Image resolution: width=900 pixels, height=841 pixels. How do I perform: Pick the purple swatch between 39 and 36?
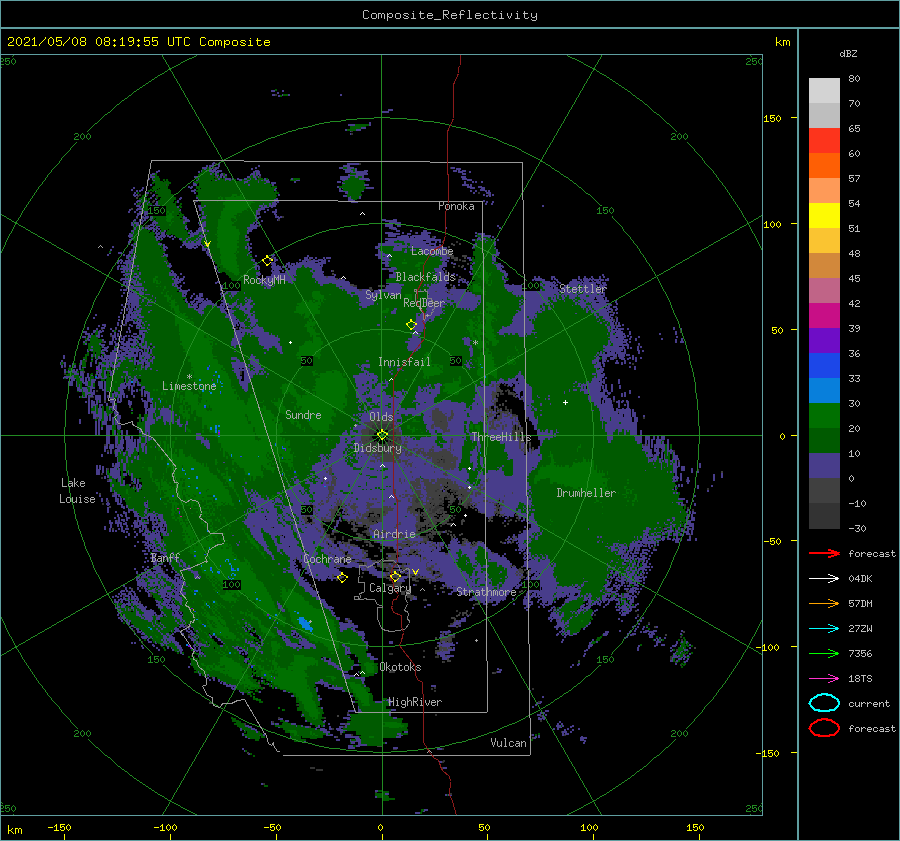pos(824,340)
